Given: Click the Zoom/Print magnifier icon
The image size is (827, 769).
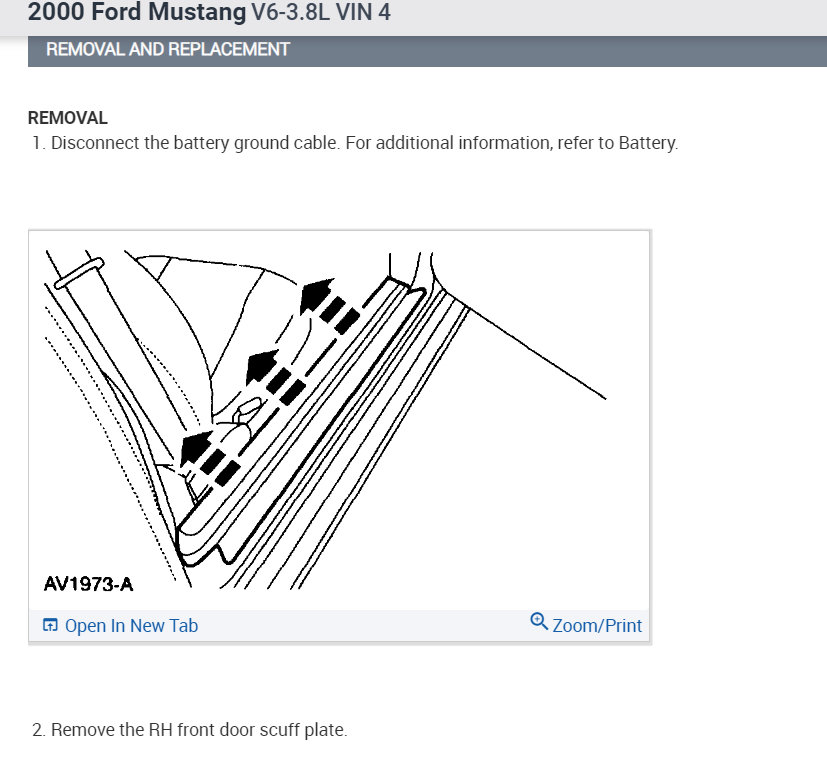Looking at the screenshot, I should [x=538, y=621].
